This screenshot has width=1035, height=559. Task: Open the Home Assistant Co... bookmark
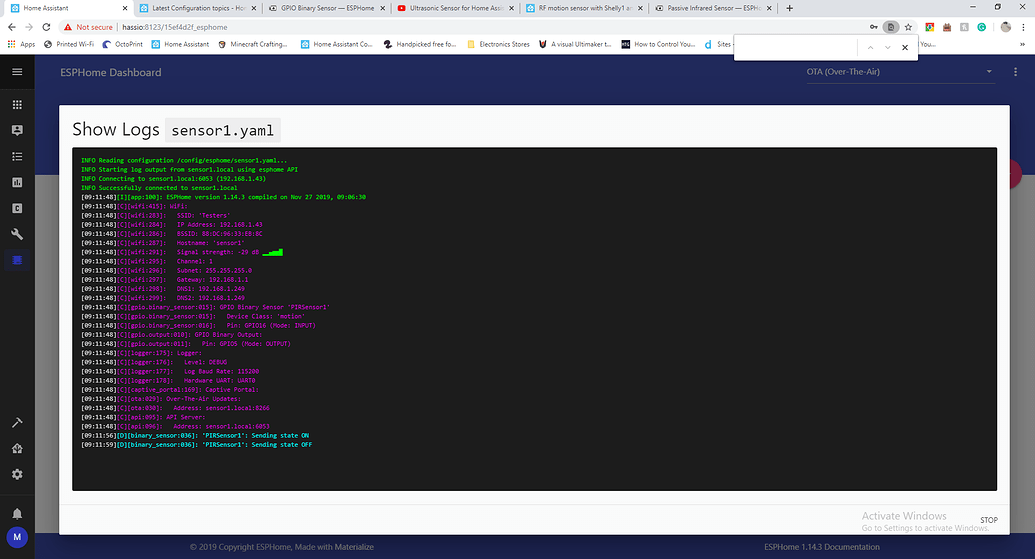(x=337, y=44)
